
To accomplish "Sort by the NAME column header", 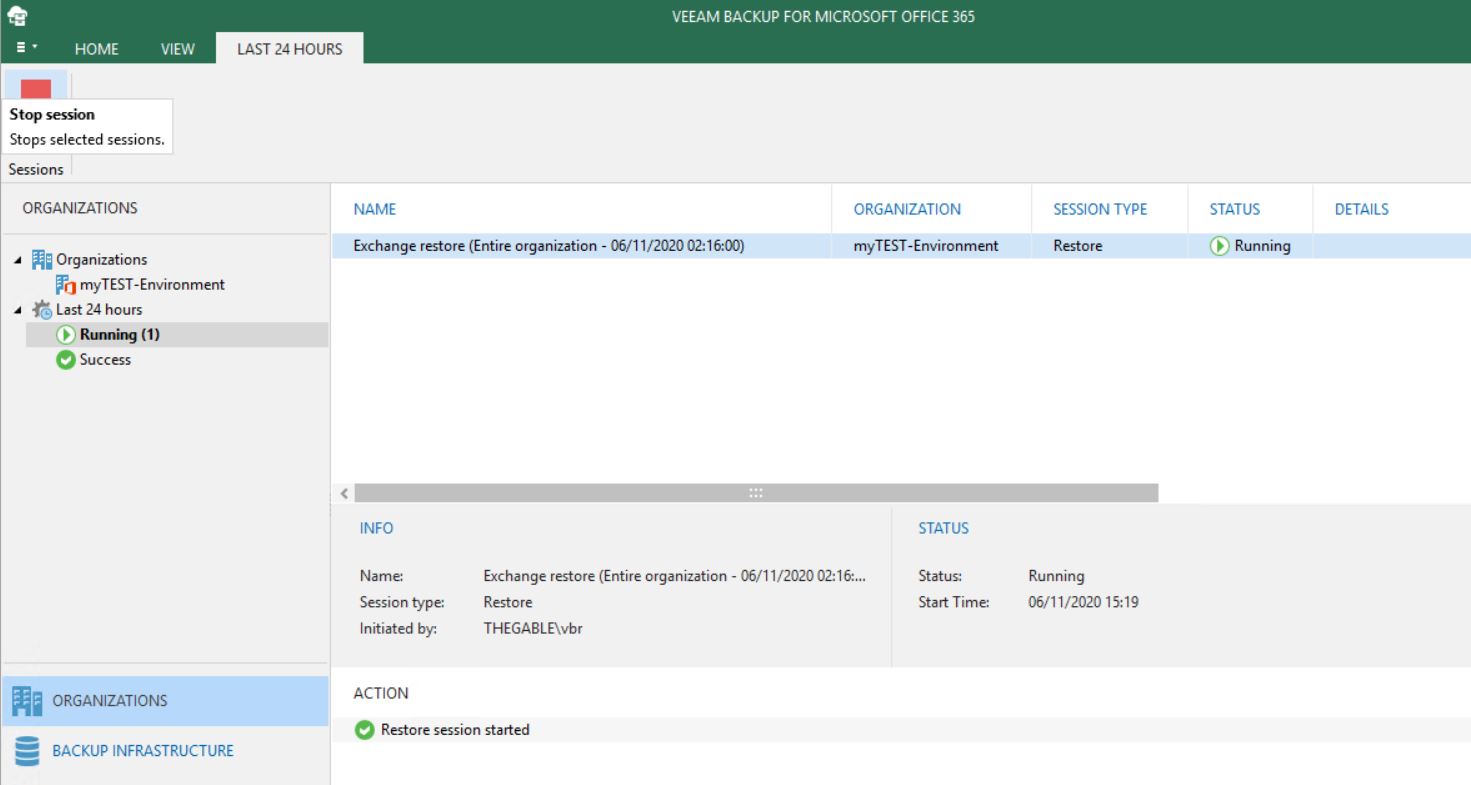I will coord(375,209).
